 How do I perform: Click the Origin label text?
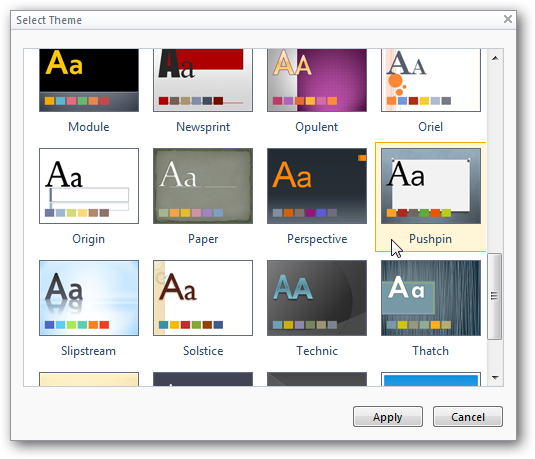coord(88,239)
